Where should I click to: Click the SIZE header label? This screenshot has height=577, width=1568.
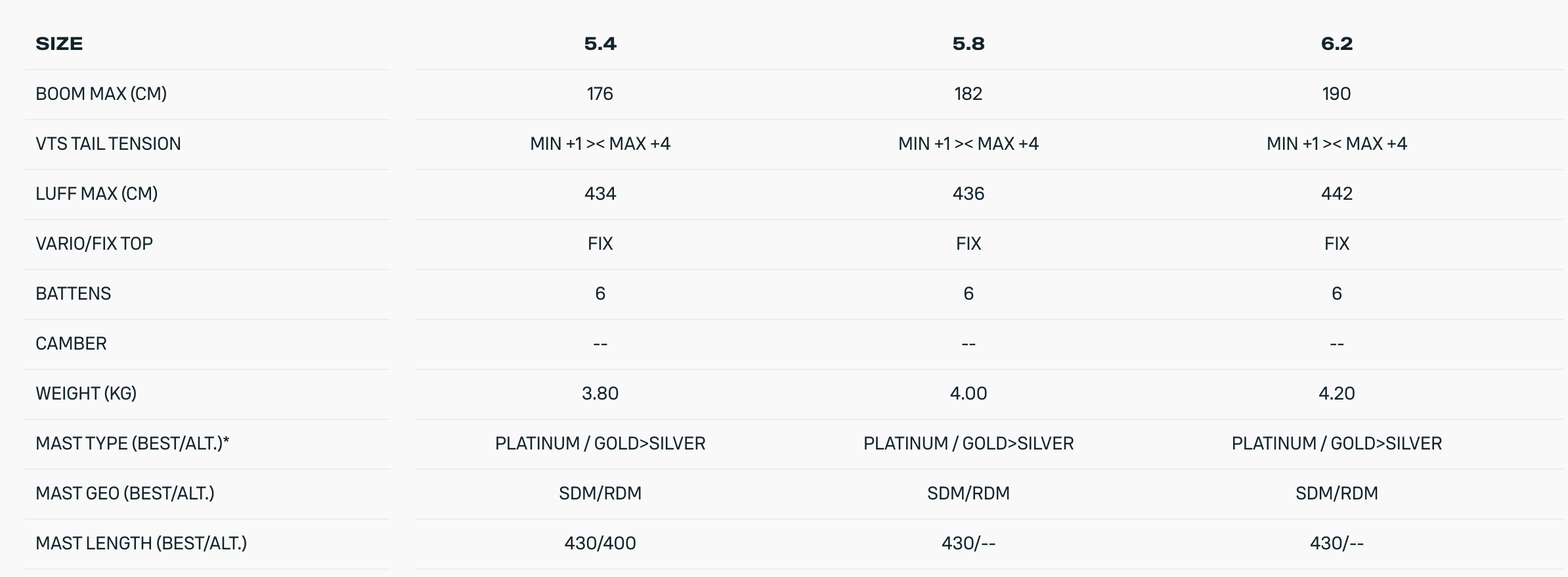[x=59, y=44]
